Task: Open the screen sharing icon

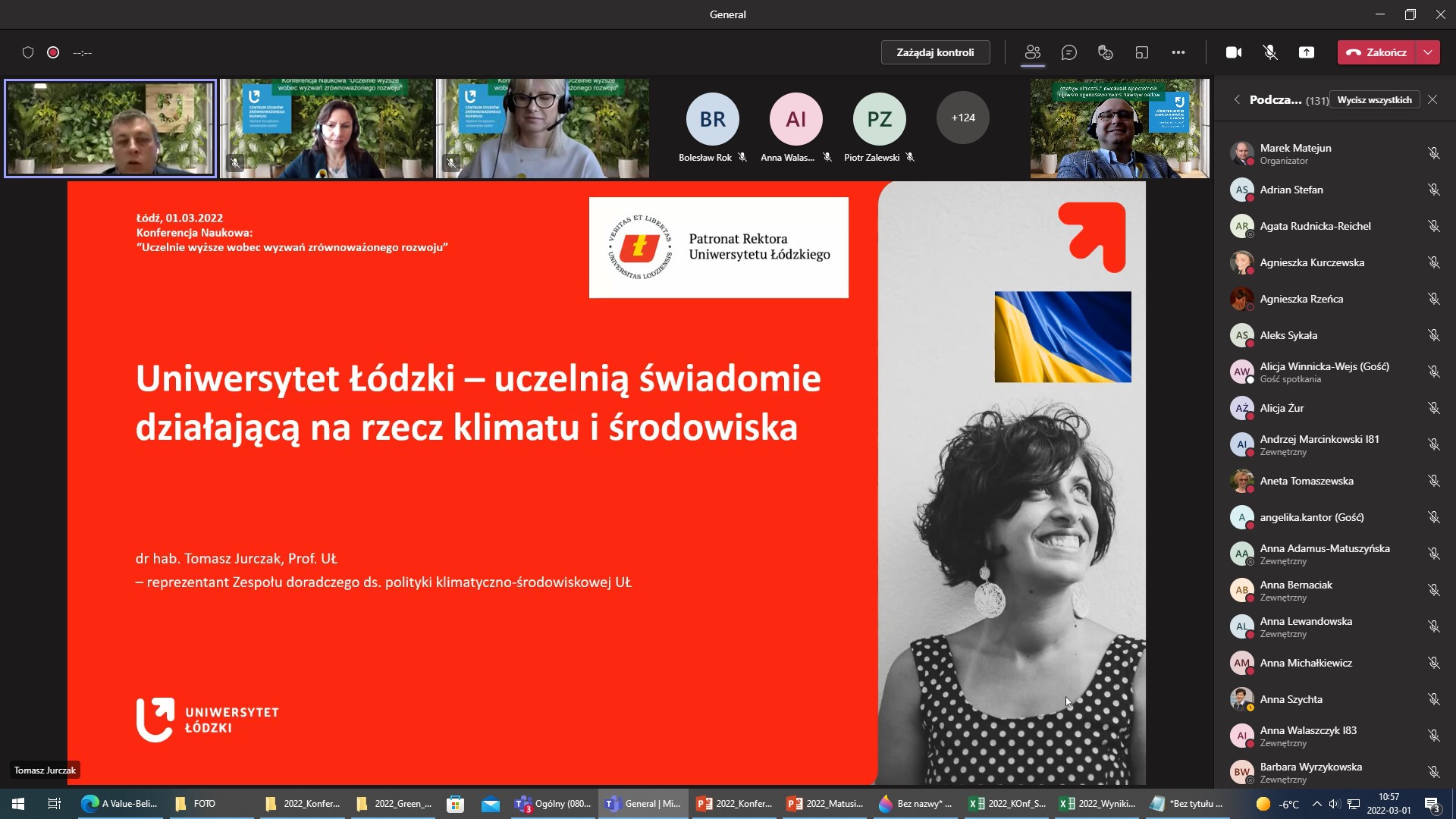Action: click(1307, 52)
